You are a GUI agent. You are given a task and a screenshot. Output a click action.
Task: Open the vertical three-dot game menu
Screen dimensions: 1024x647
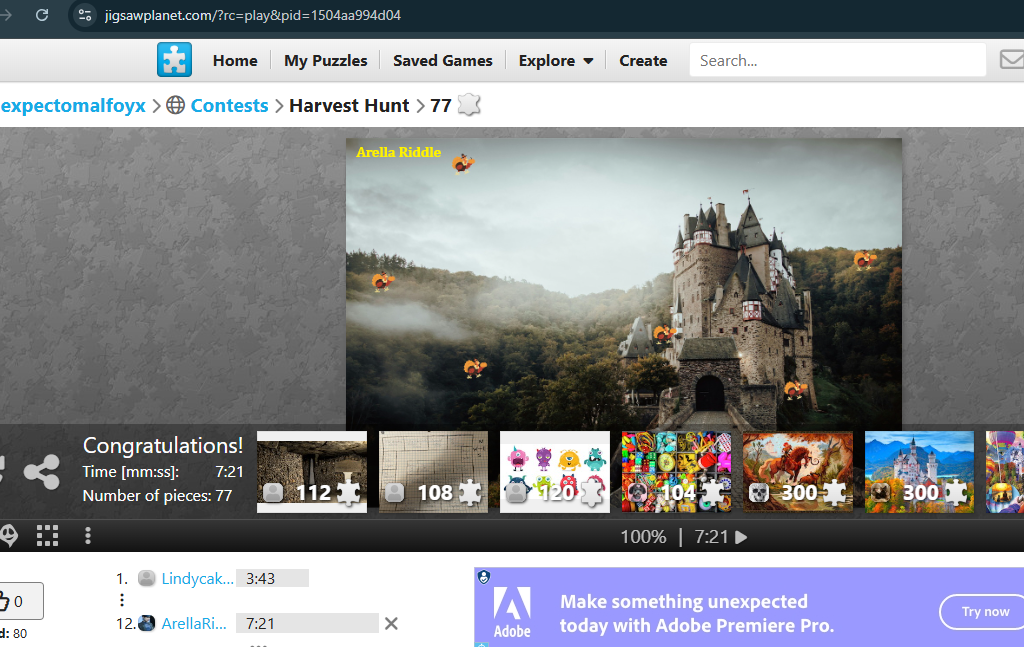[x=88, y=535]
